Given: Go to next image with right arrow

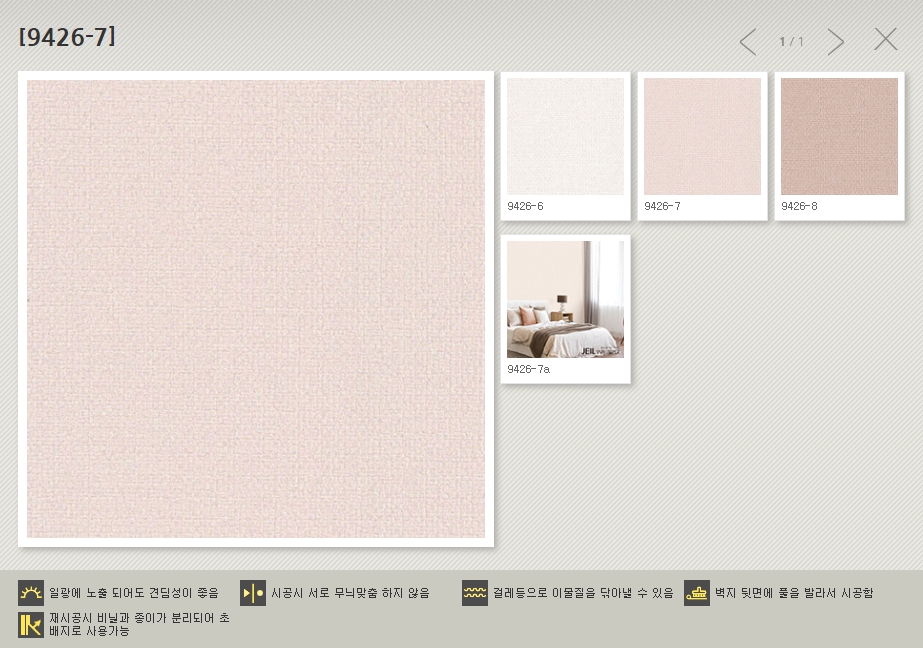Looking at the screenshot, I should click(836, 42).
